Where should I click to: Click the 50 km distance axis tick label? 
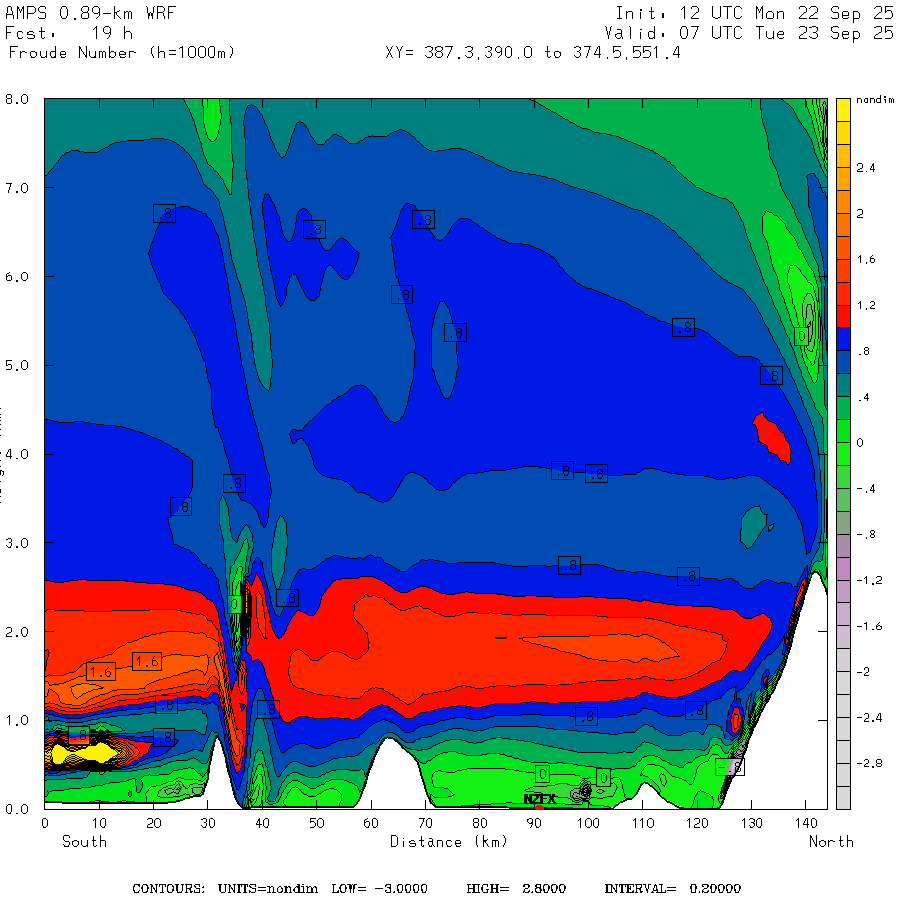(x=317, y=824)
